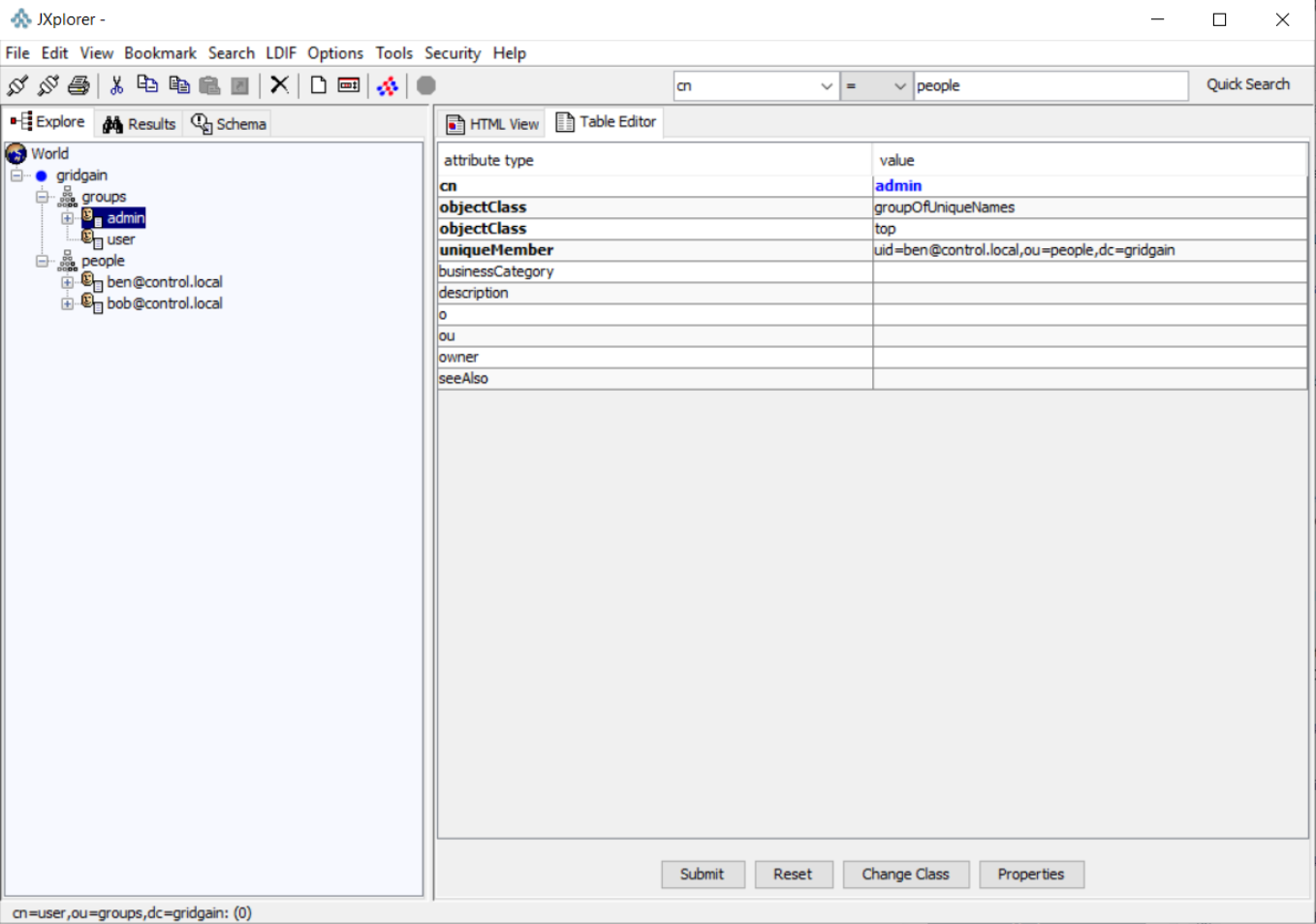This screenshot has height=924, width=1316.
Task: Select the Table Editor tab
Action: click(x=606, y=122)
